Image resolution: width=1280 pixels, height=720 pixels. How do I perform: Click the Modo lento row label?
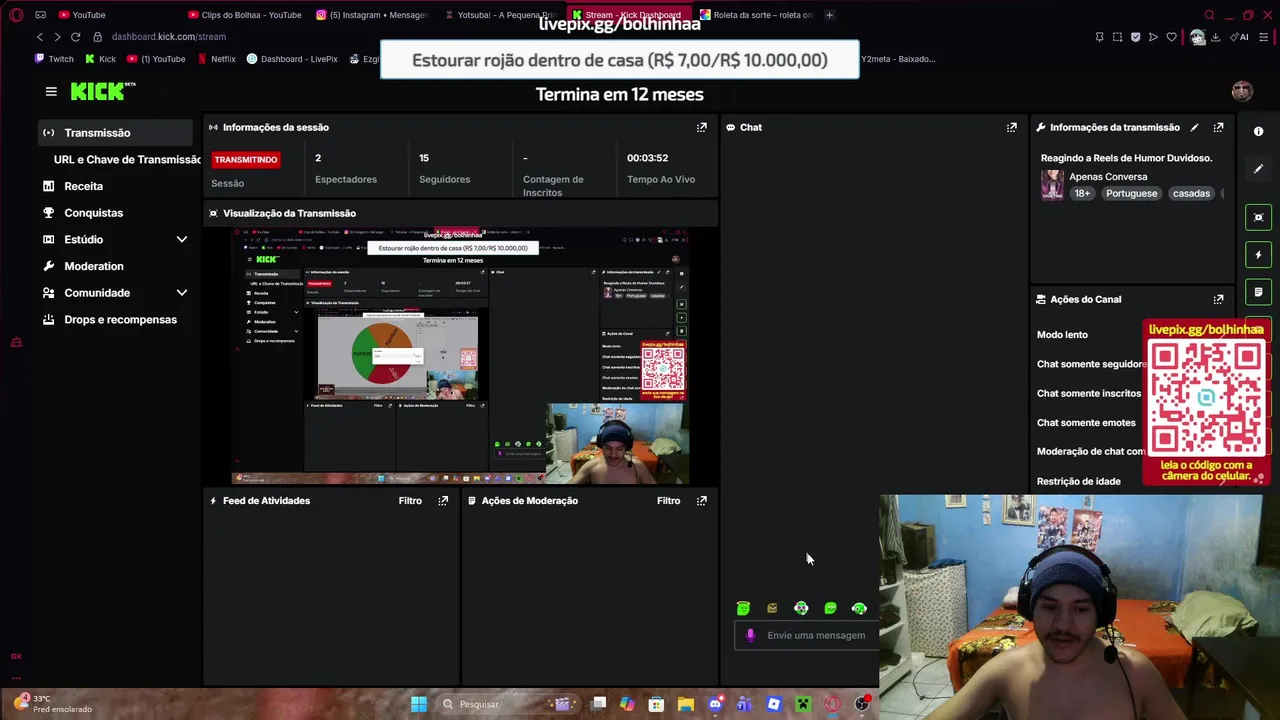[x=1062, y=335]
